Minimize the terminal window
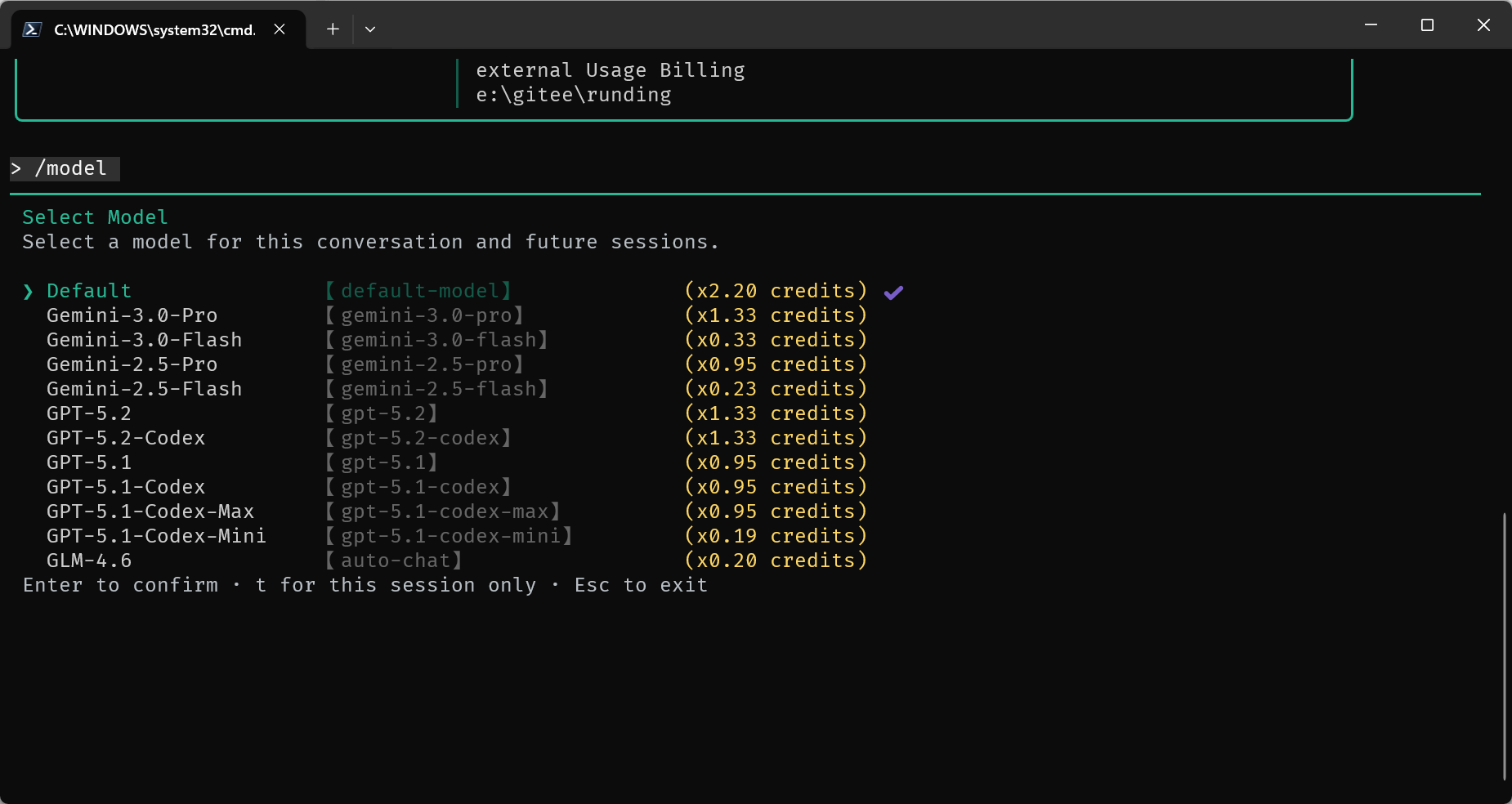1512x804 pixels. 1371,25
